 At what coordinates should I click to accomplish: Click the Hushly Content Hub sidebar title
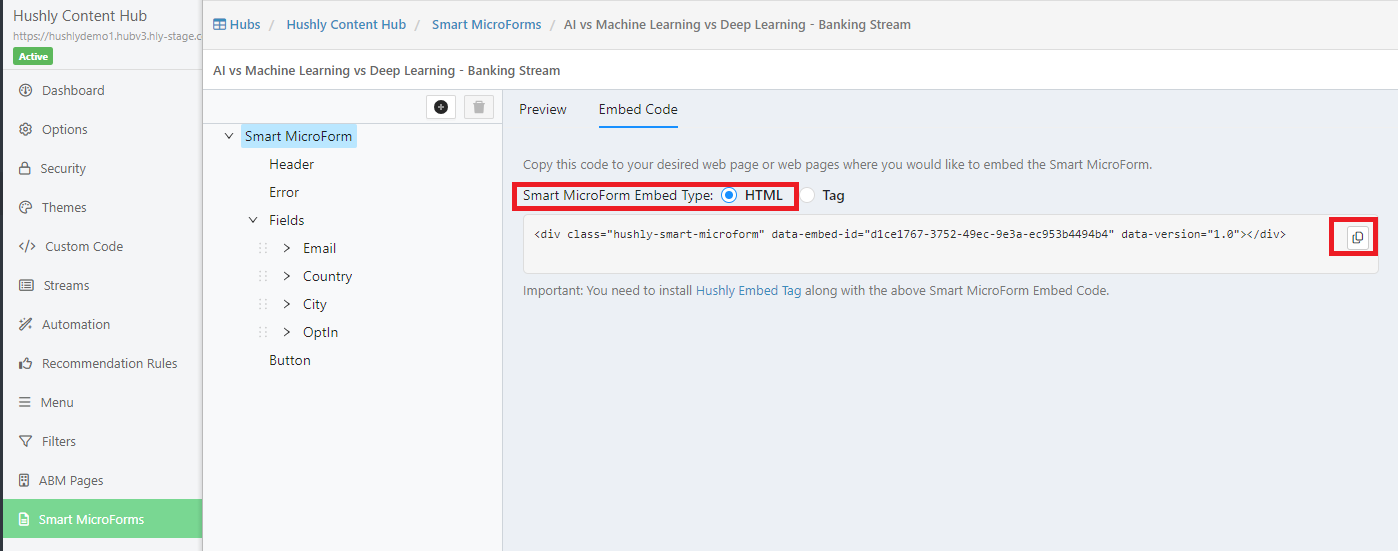click(80, 16)
